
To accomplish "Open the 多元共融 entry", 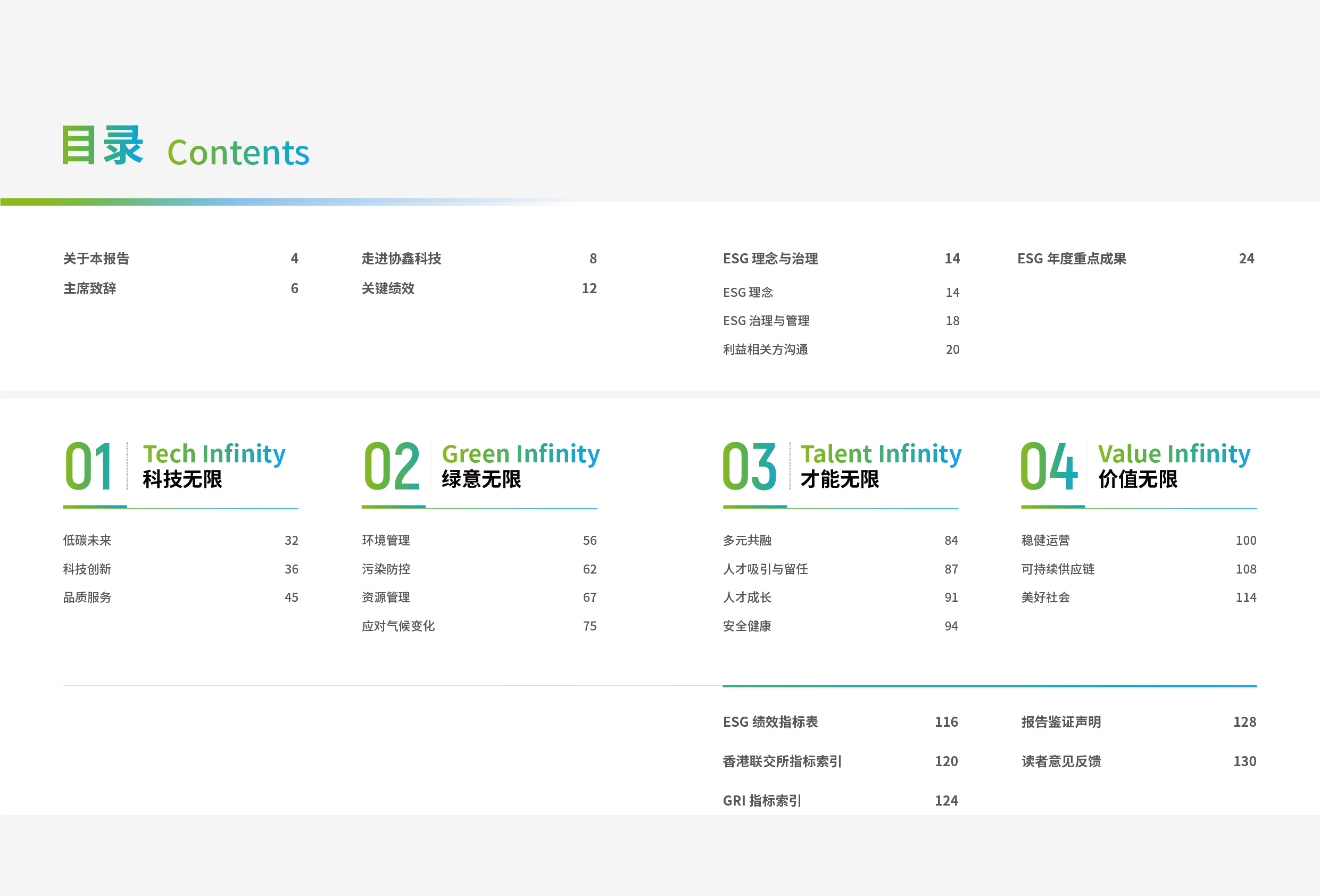I will (747, 541).
